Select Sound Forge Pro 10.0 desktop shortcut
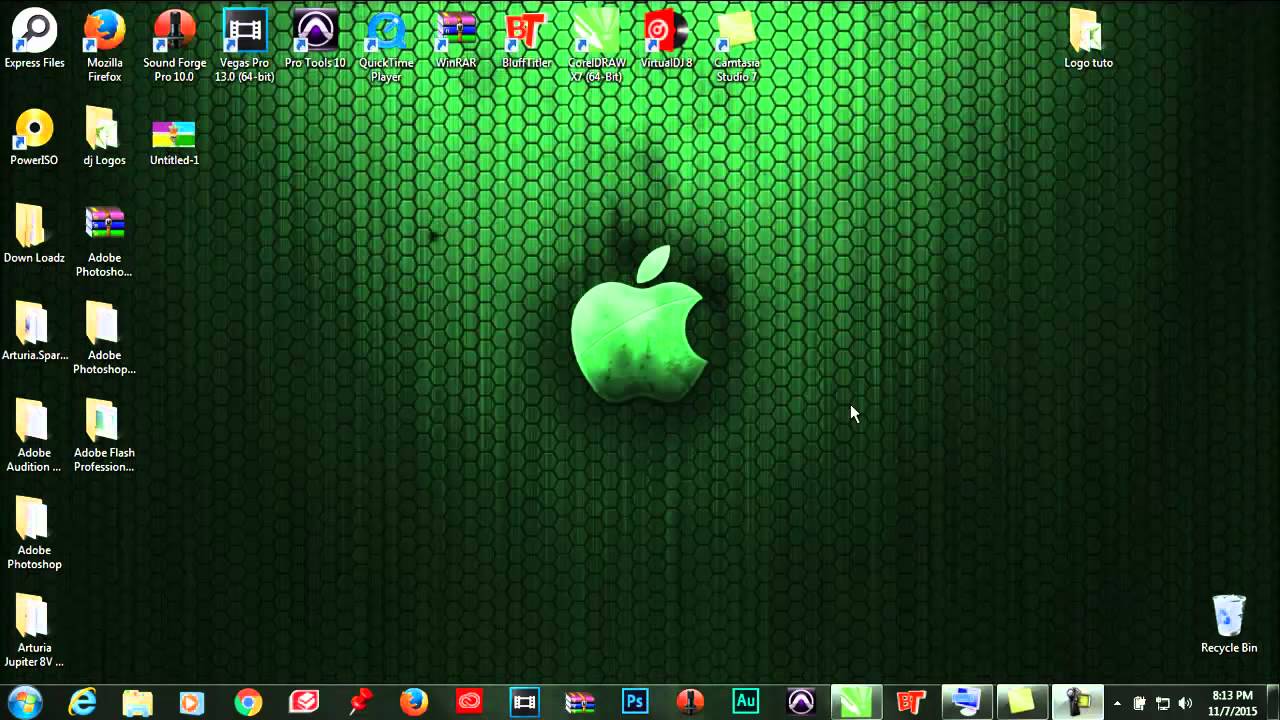Viewport: 1280px width, 720px height. (x=174, y=47)
